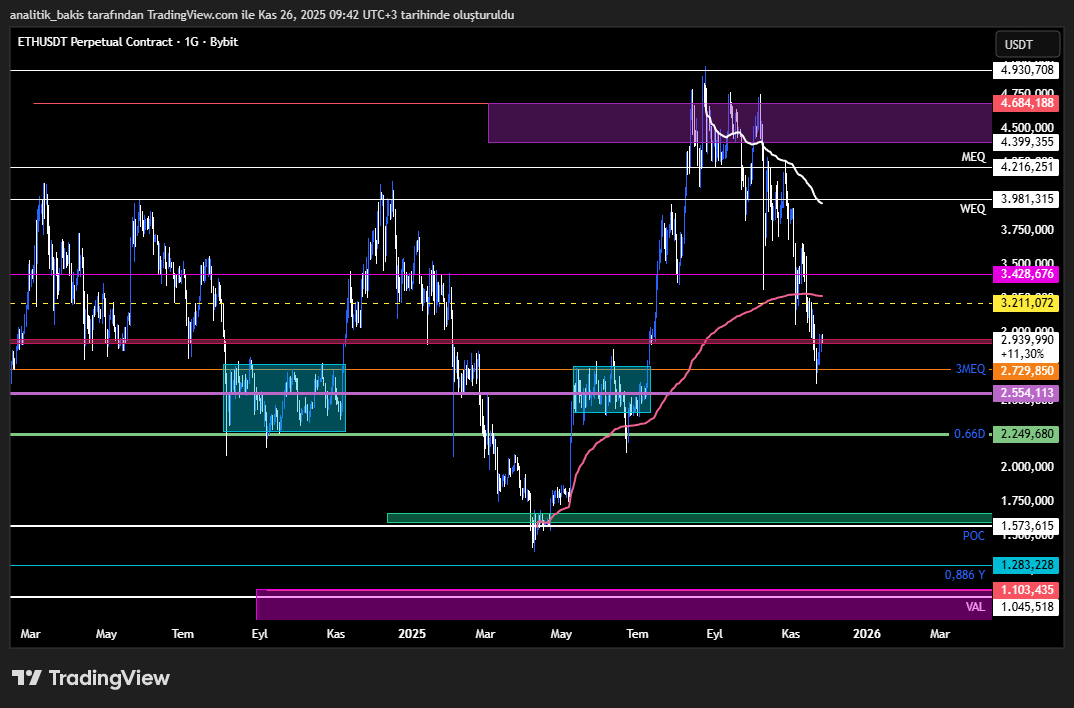1074x708 pixels.
Task: Click the green 2.249,680 price label
Action: [x=1025, y=434]
